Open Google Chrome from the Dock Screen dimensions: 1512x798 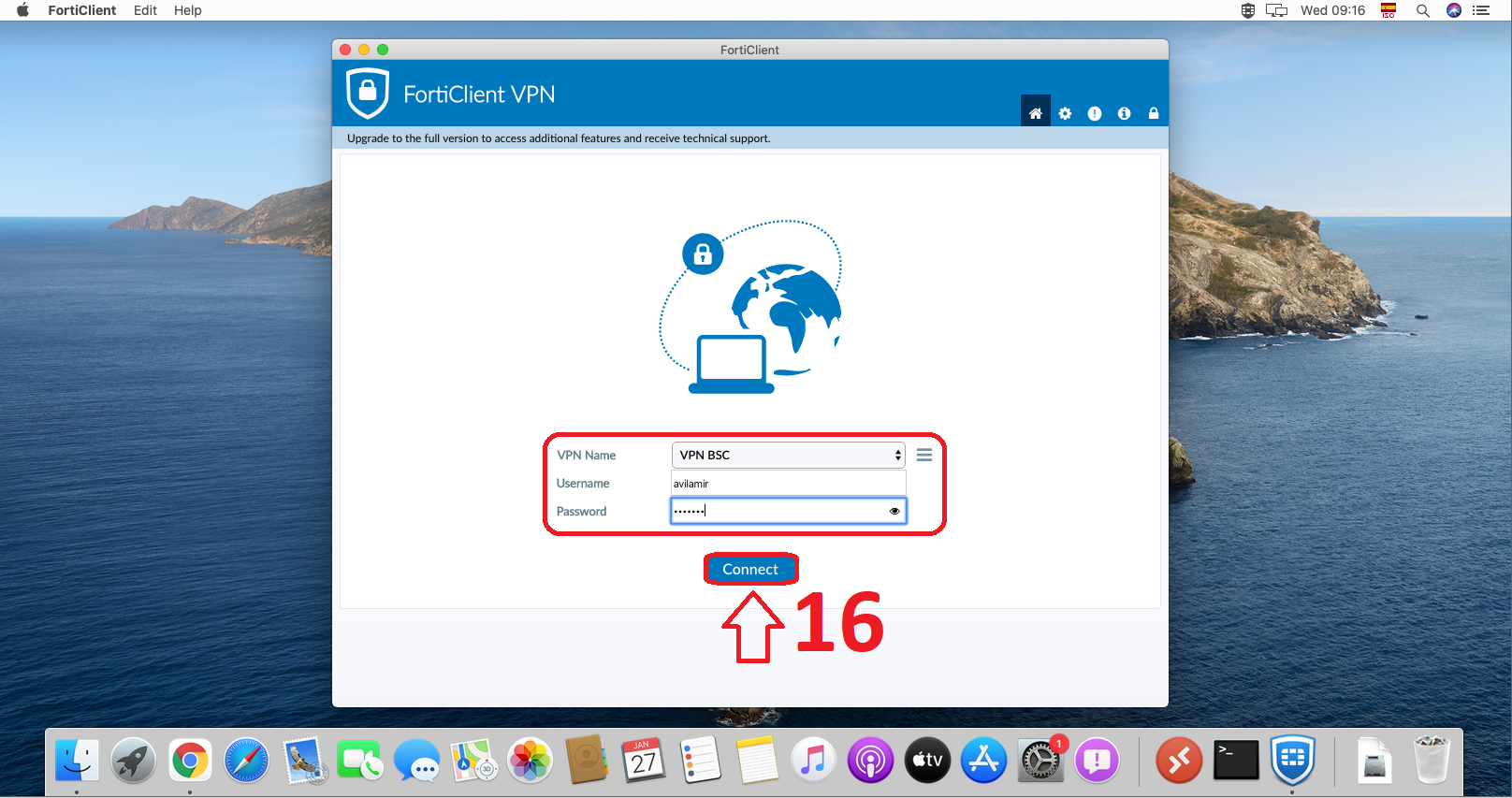tap(190, 761)
